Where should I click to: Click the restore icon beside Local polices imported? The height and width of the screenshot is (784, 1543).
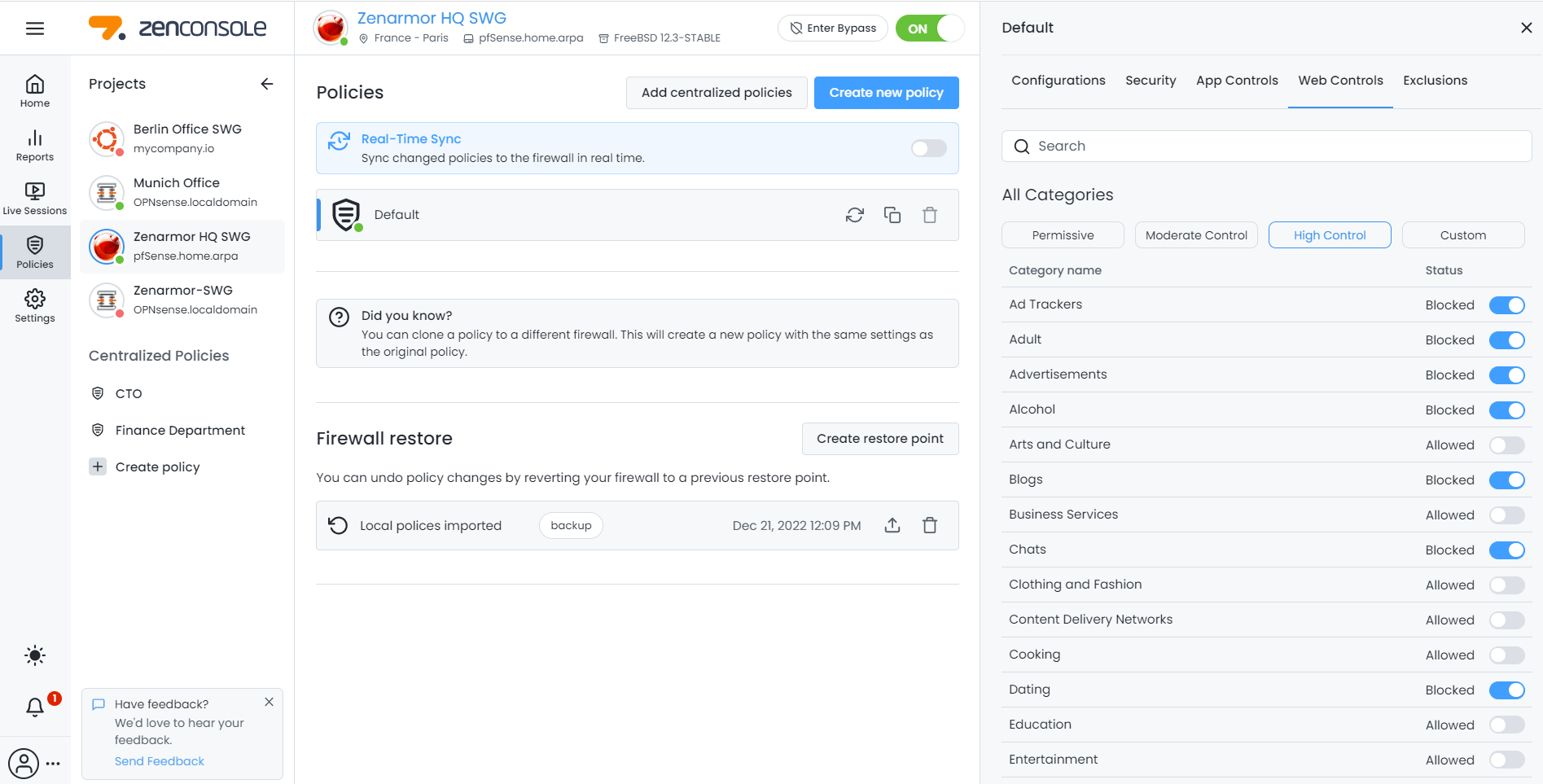tap(338, 525)
